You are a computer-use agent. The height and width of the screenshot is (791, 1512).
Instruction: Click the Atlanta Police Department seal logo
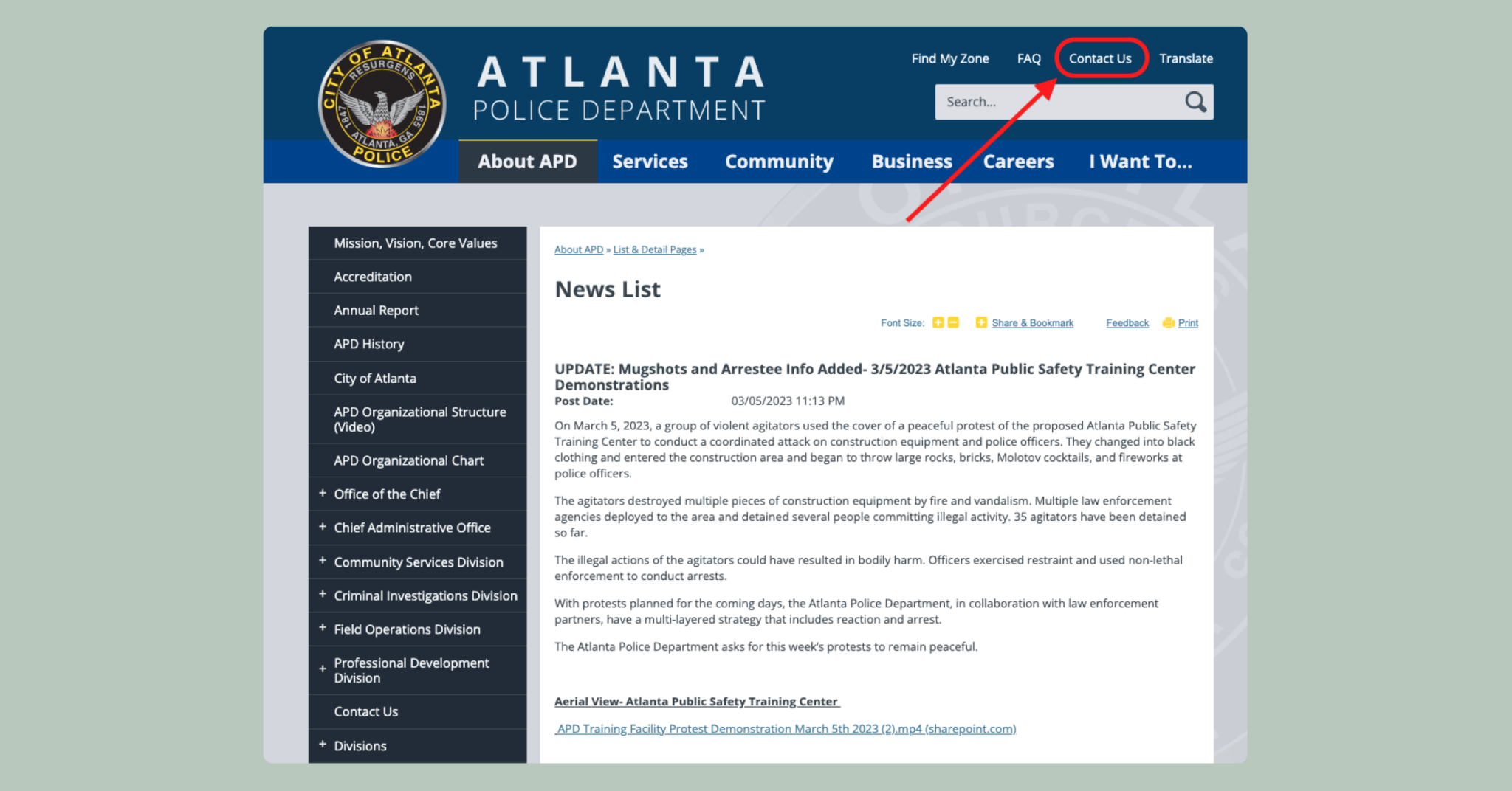pyautogui.click(x=382, y=104)
